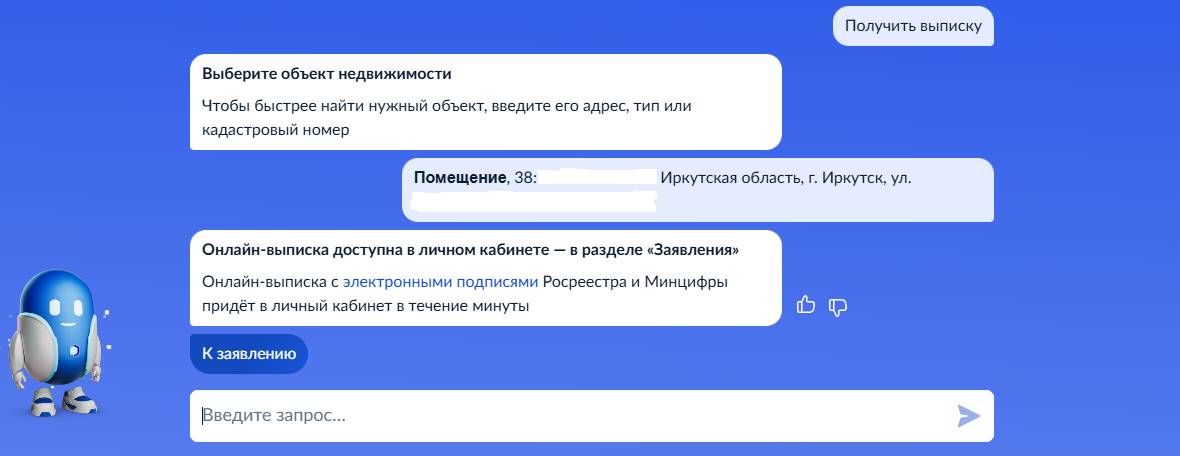Click the robot mascot's sneakers
The width and height of the screenshot is (1180, 456).
click(58, 402)
